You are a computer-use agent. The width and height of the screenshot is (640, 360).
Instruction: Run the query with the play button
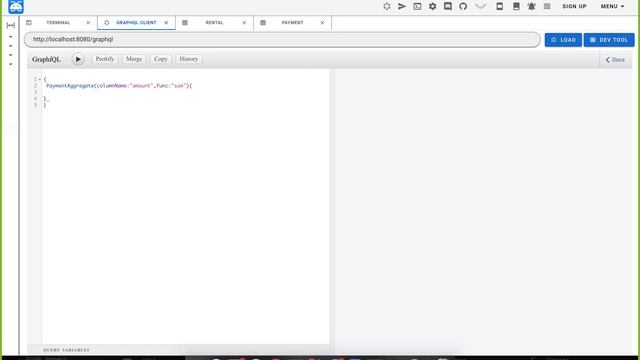78,59
